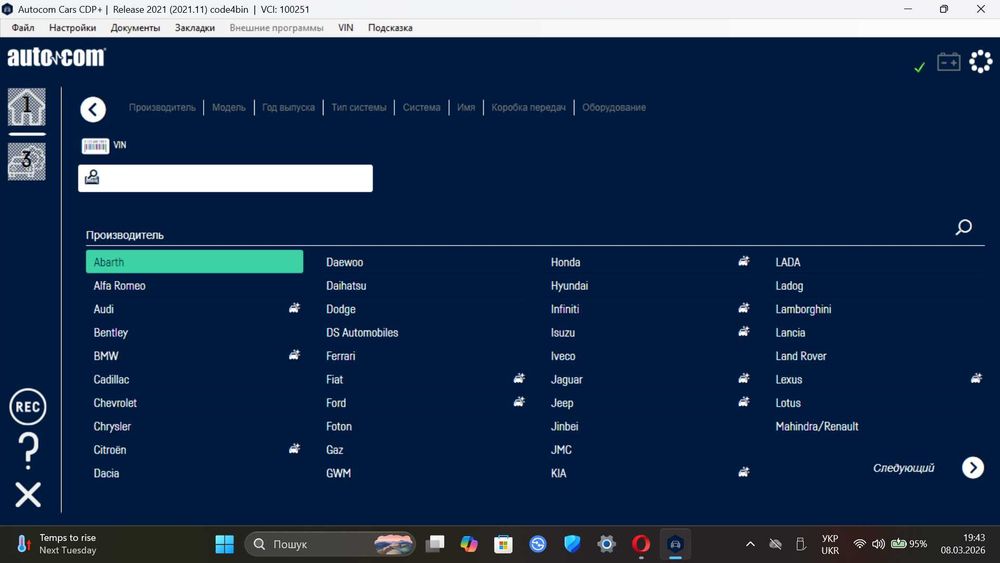
Task: Open the manufacturer search magnifier icon
Action: point(964,227)
